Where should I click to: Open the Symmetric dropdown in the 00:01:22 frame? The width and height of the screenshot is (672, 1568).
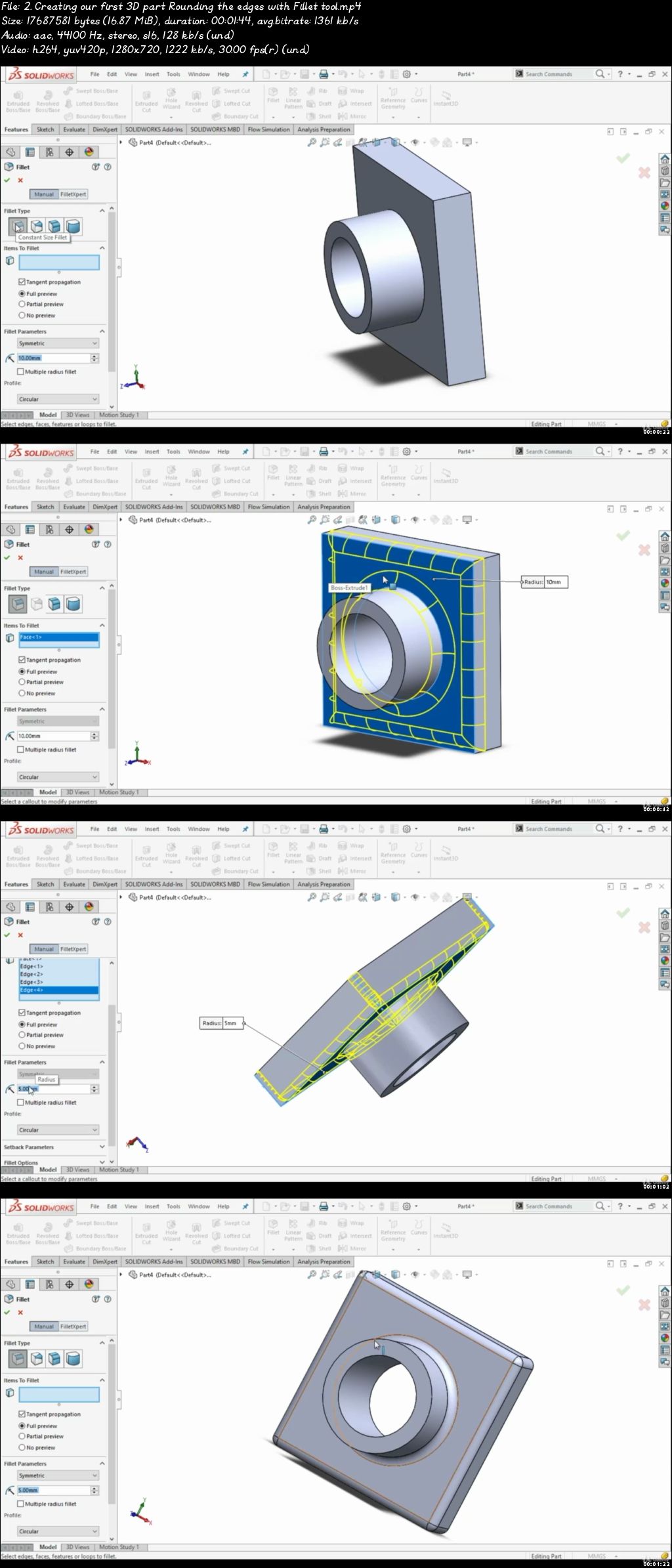pyautogui.click(x=58, y=1475)
